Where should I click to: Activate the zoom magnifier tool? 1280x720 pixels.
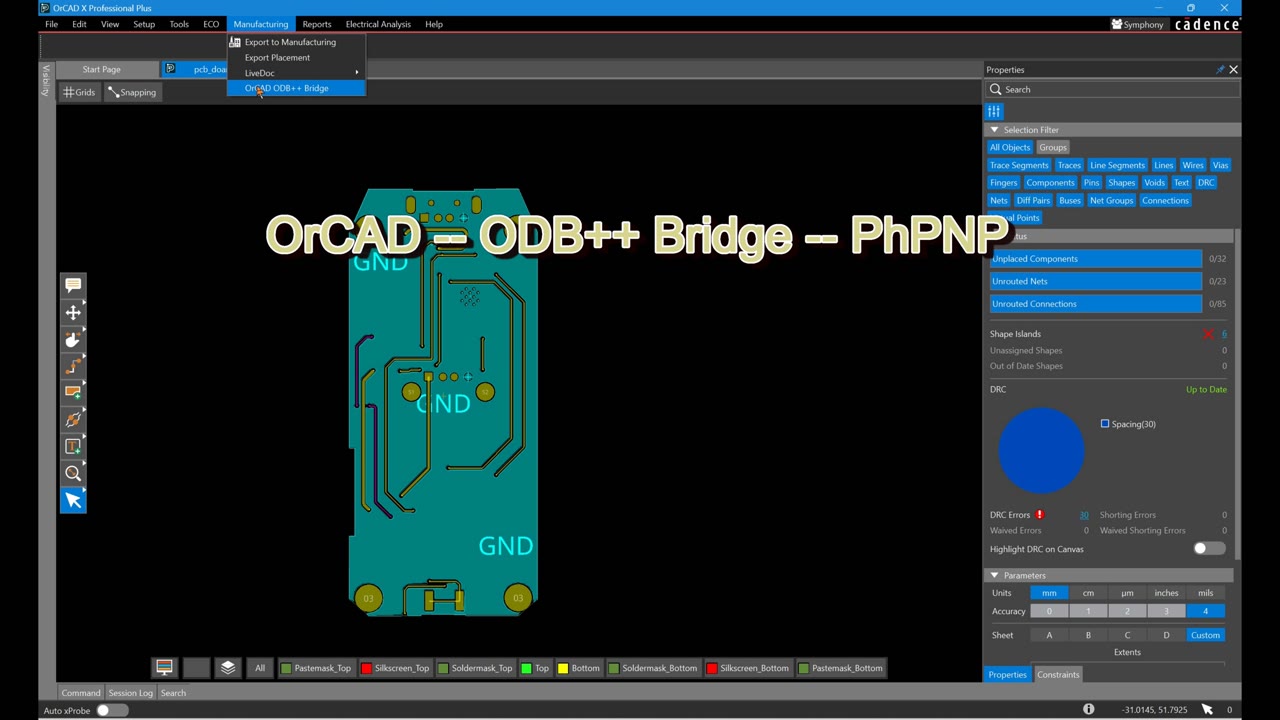(73, 473)
